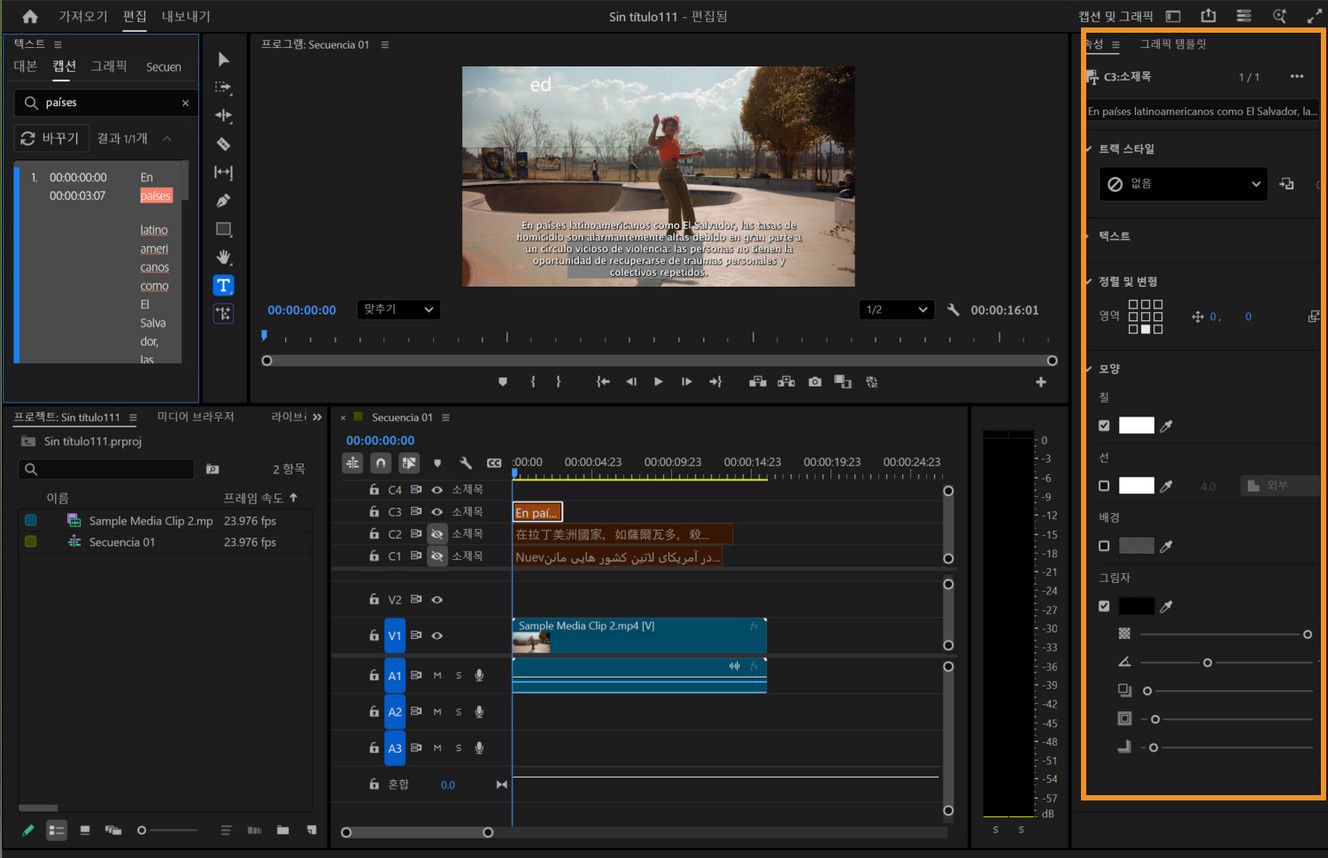Switch to the 내보내기 tab

coord(186,16)
